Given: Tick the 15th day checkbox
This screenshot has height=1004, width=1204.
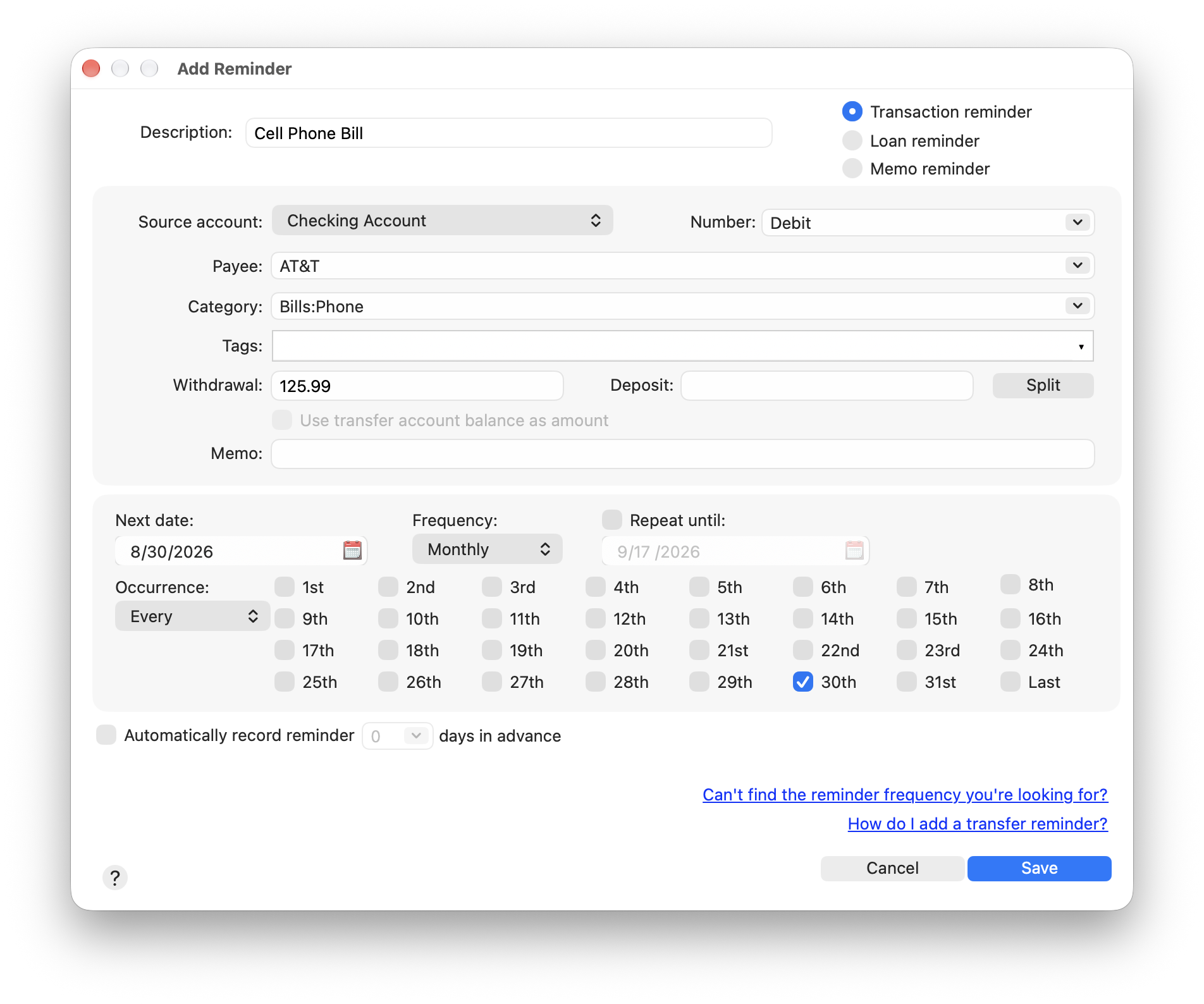Looking at the screenshot, I should (x=906, y=618).
